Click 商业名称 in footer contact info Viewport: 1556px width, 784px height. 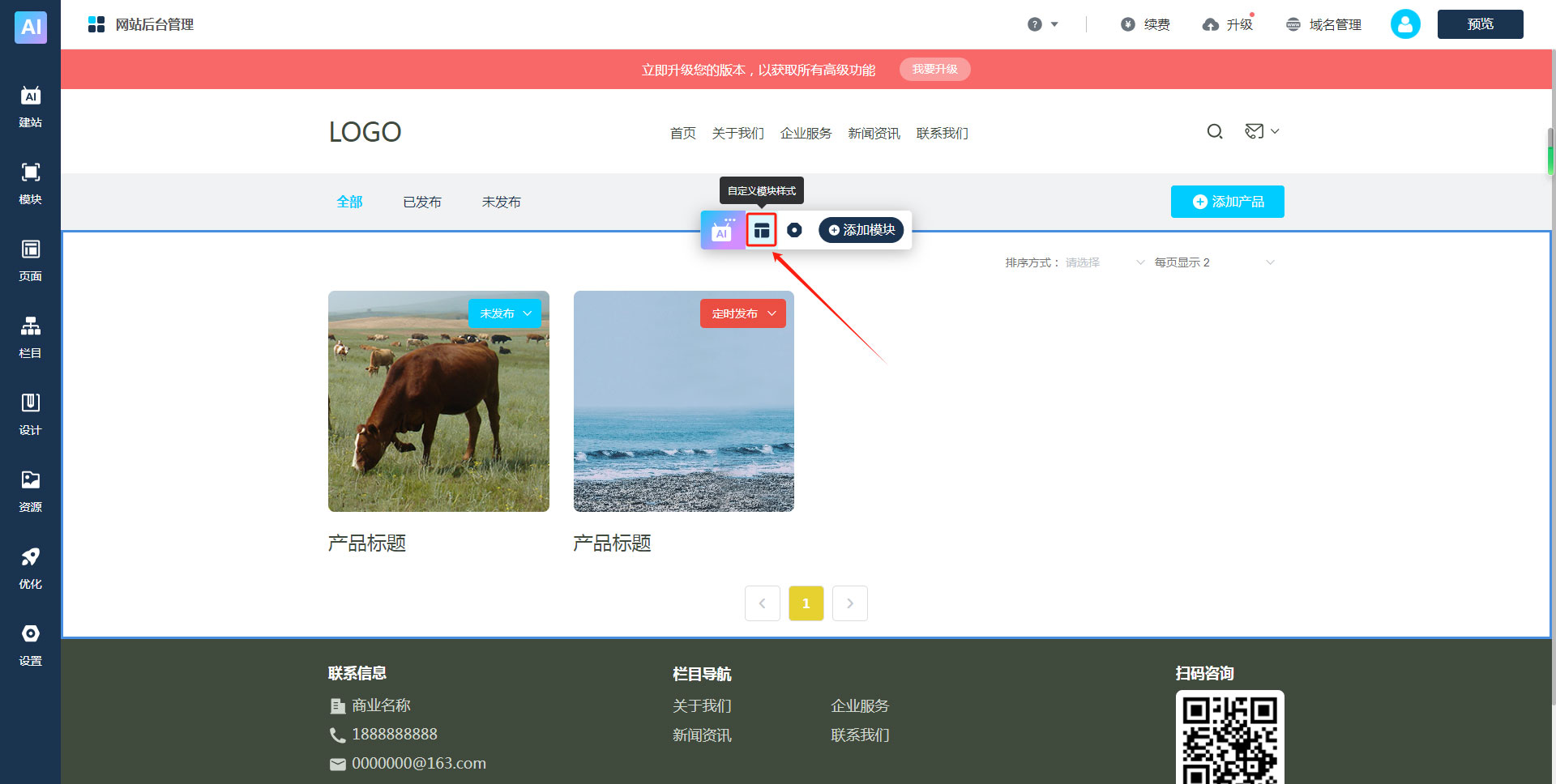click(x=381, y=705)
